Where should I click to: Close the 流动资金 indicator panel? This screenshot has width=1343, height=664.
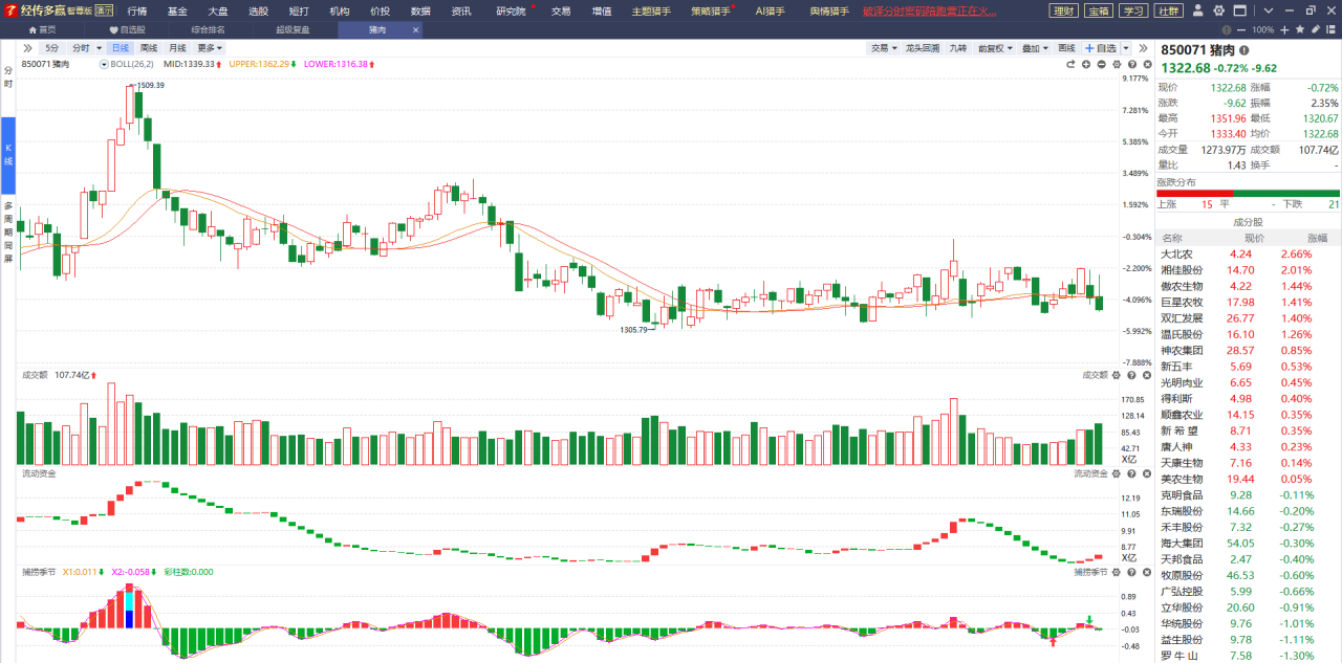[1146, 473]
